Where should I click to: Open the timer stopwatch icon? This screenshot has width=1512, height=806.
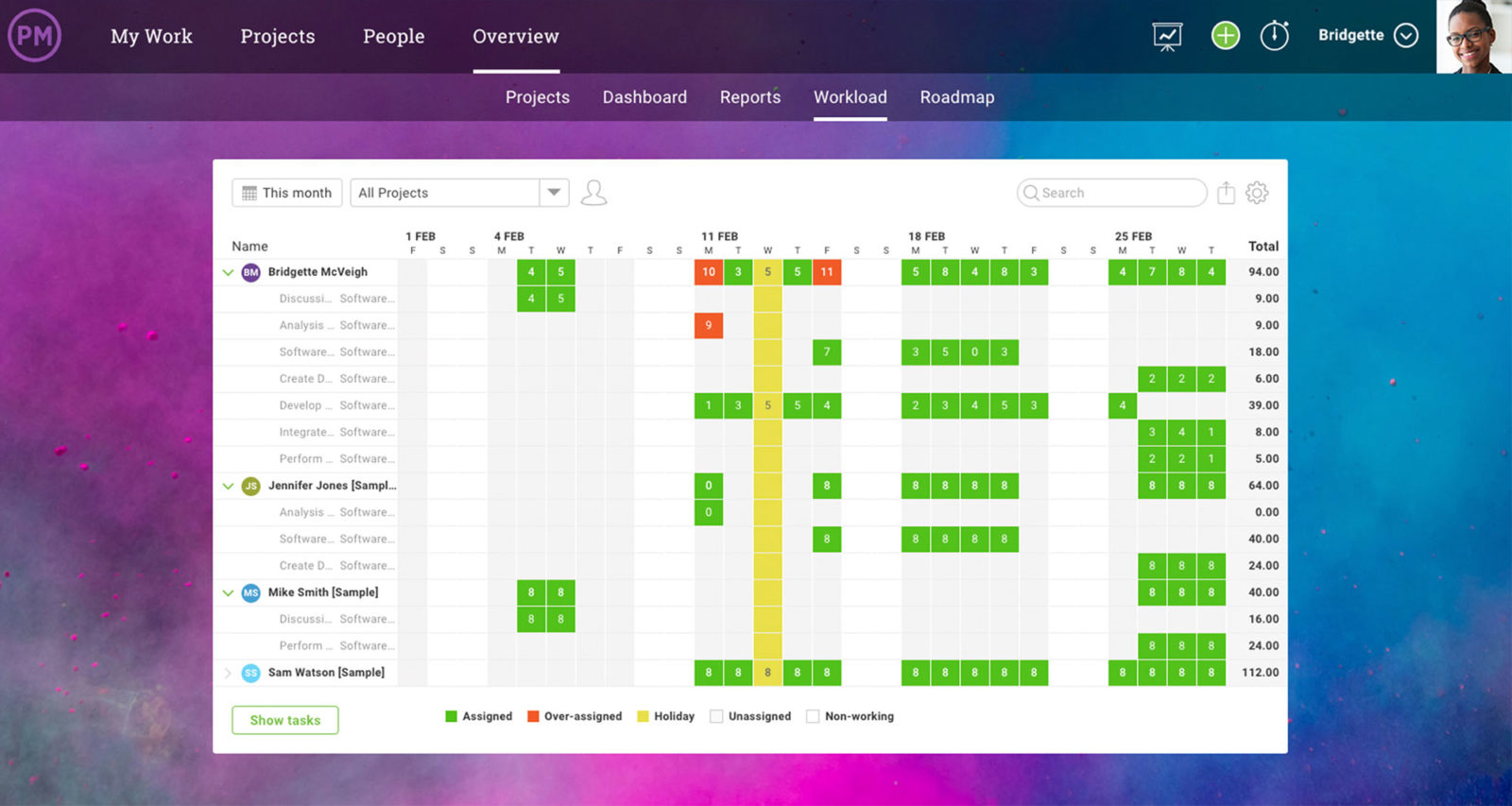coord(1275,36)
